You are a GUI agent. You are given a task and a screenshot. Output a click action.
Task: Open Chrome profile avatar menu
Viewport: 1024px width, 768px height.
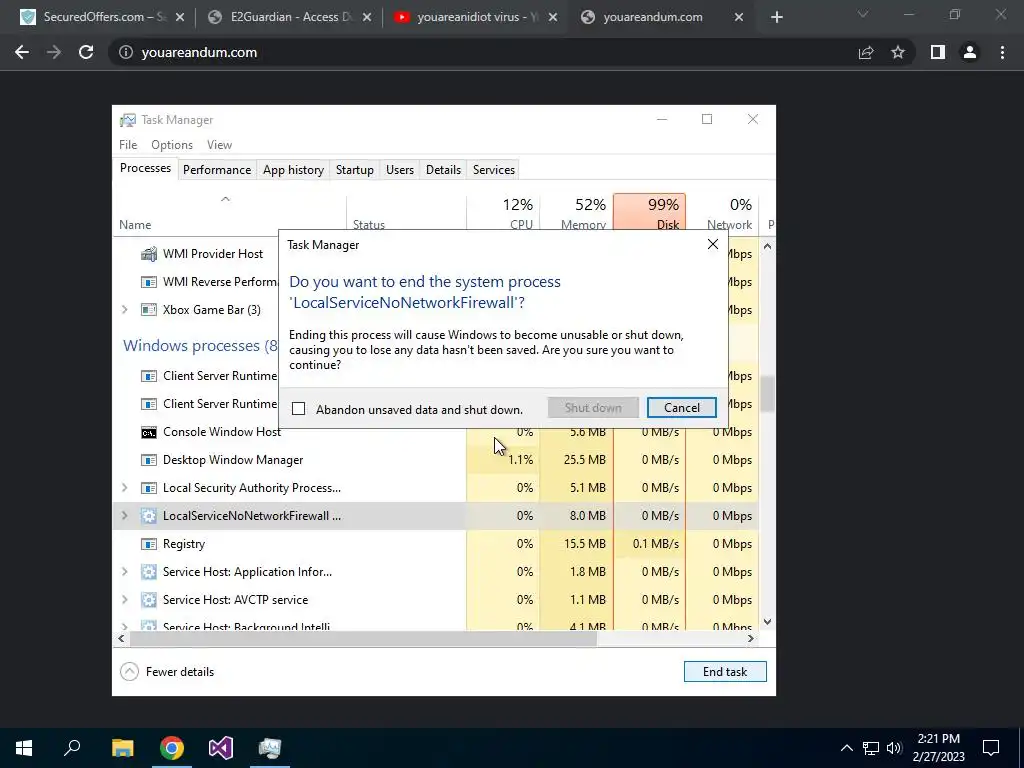(x=970, y=52)
